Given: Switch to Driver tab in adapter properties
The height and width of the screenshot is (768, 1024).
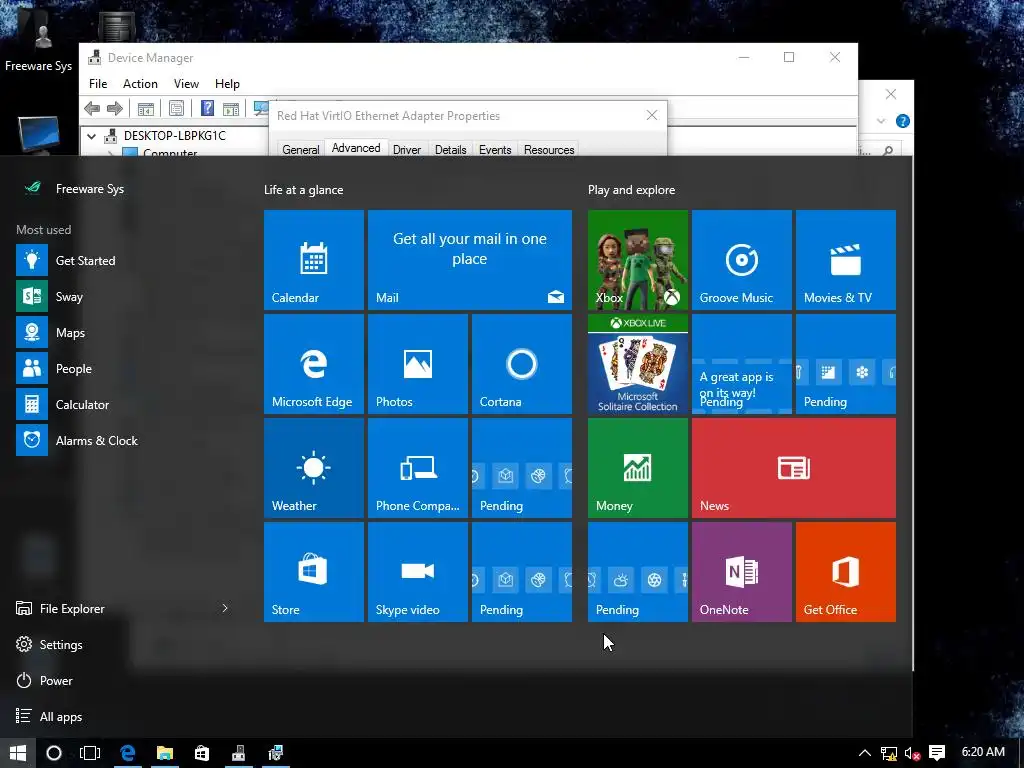Looking at the screenshot, I should click(406, 150).
